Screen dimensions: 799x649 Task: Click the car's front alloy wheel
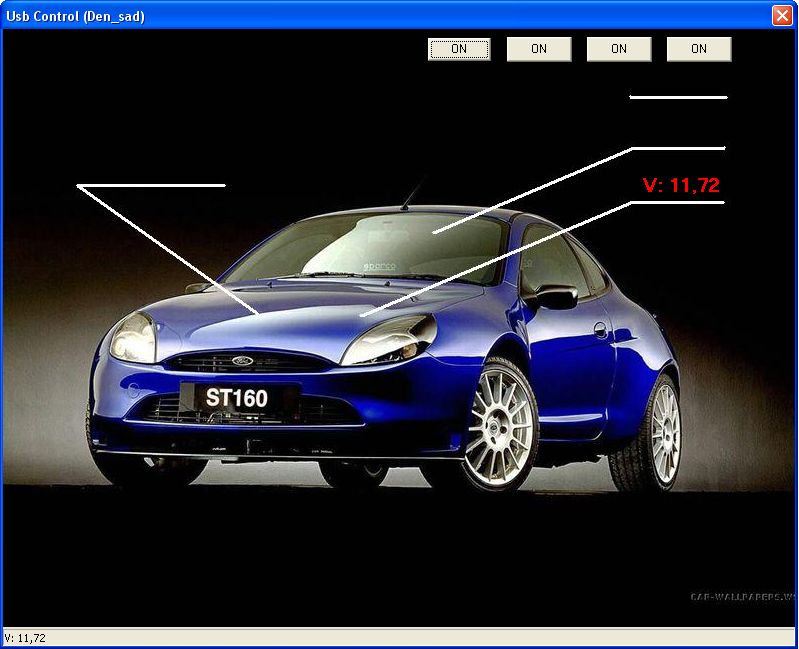tap(502, 426)
